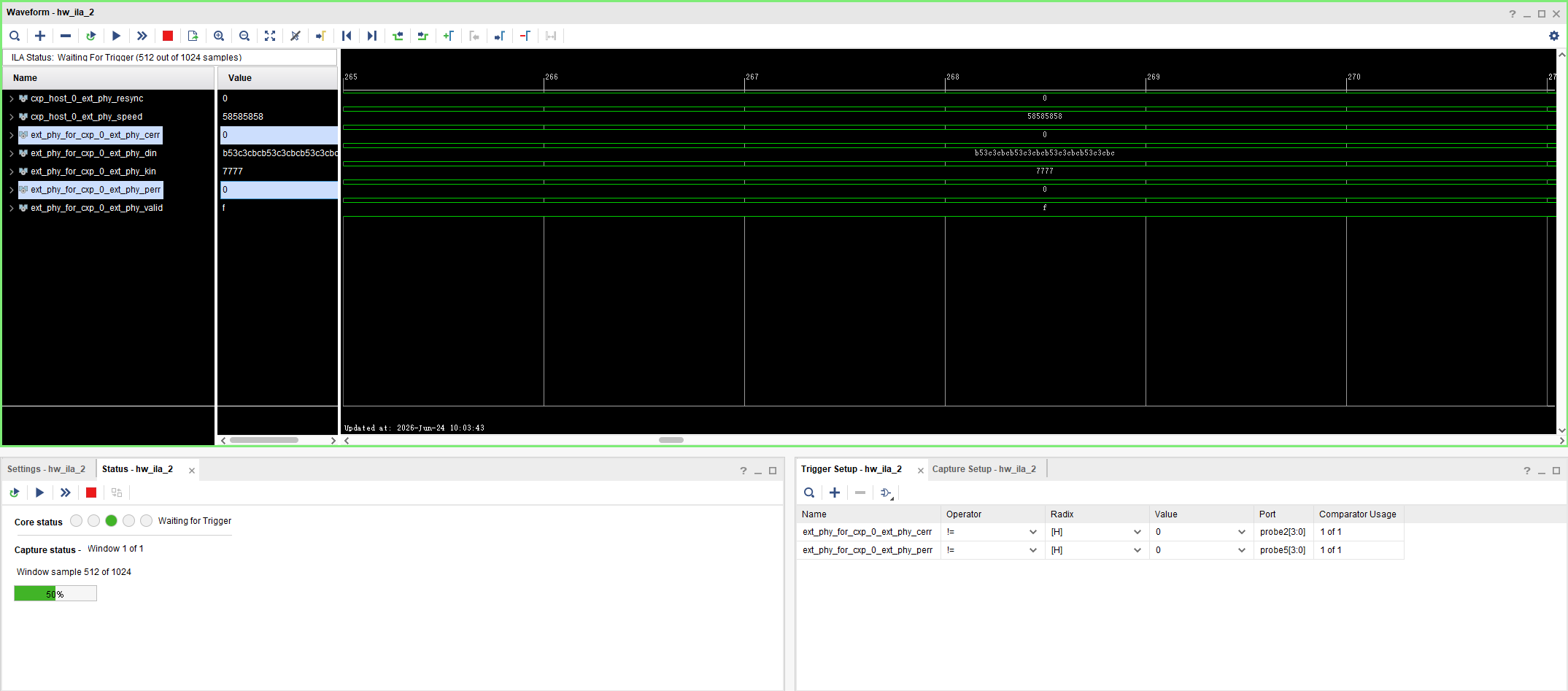Expand the ext_phy_for_cxp_0_ext_phy_perr signal
The width and height of the screenshot is (1568, 691).
[12, 190]
